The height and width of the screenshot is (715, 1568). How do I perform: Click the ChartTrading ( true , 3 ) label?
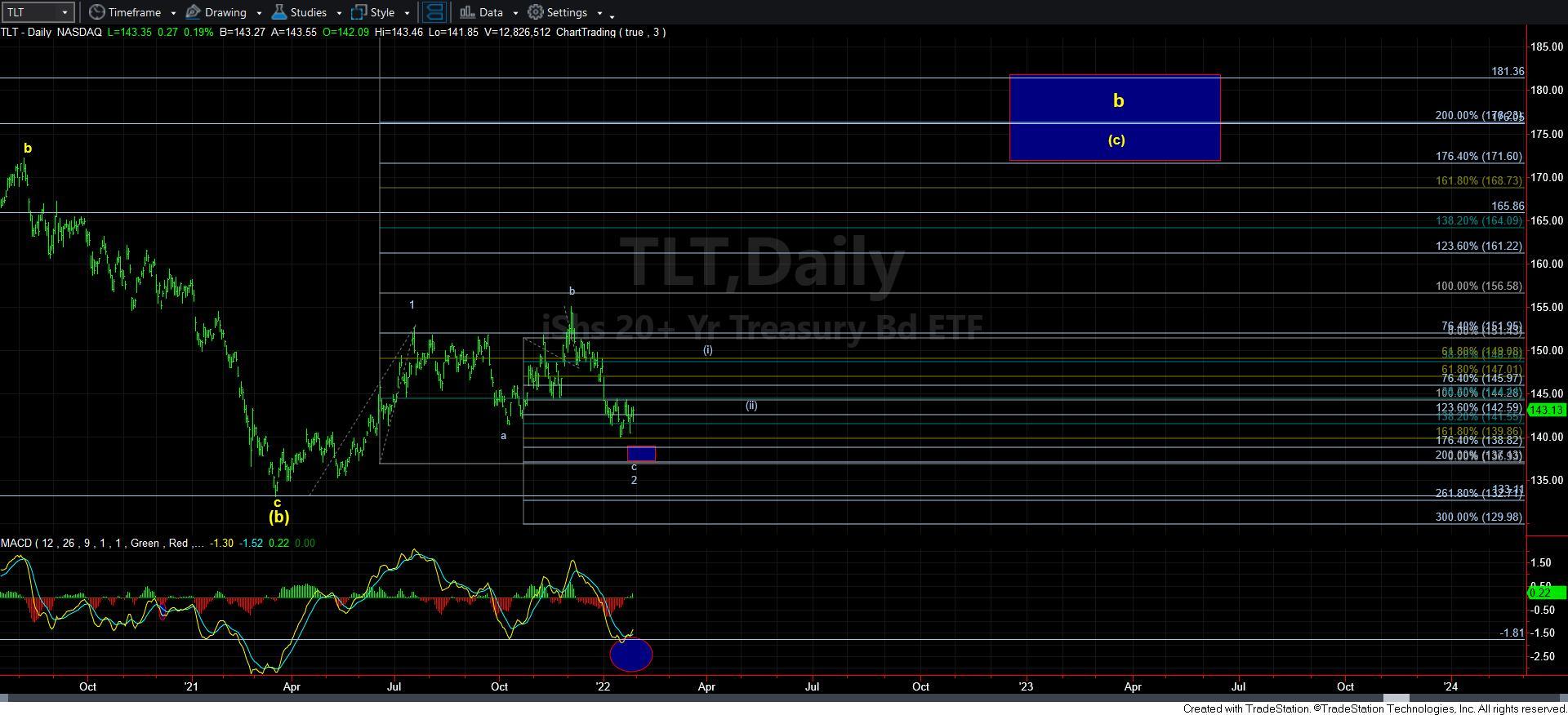pyautogui.click(x=610, y=32)
